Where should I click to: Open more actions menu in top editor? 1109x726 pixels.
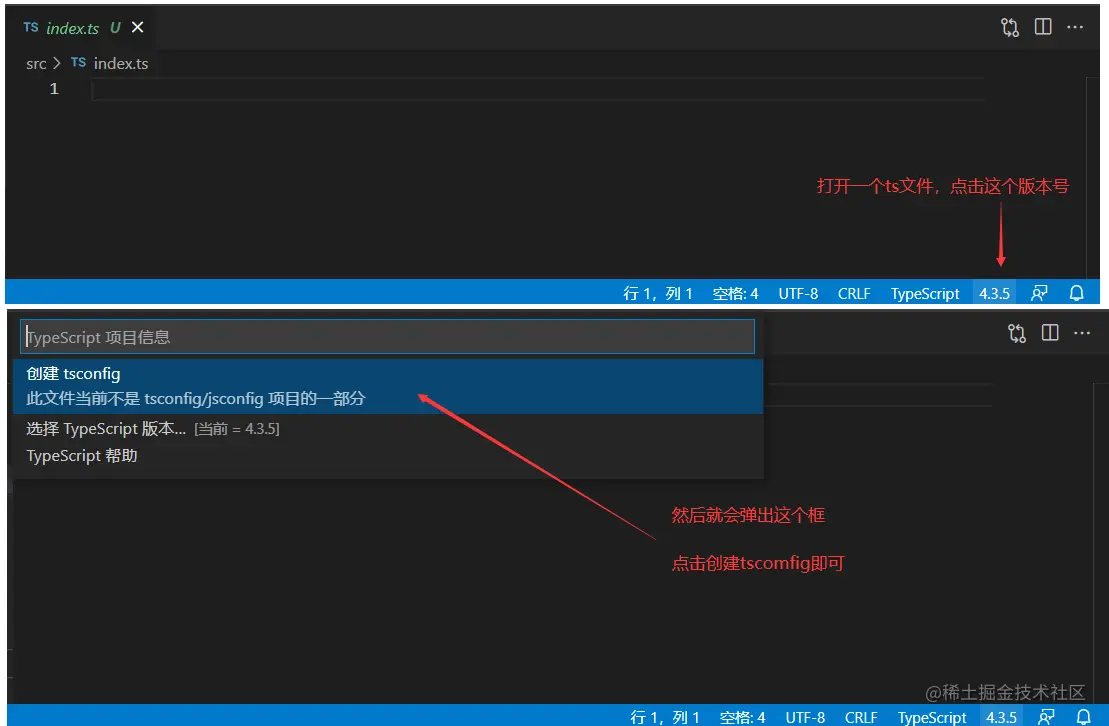pyautogui.click(x=1075, y=27)
